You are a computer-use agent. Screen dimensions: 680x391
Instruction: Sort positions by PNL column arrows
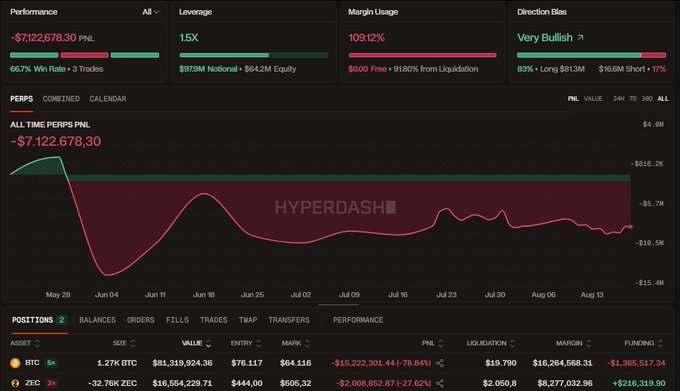pyautogui.click(x=441, y=343)
